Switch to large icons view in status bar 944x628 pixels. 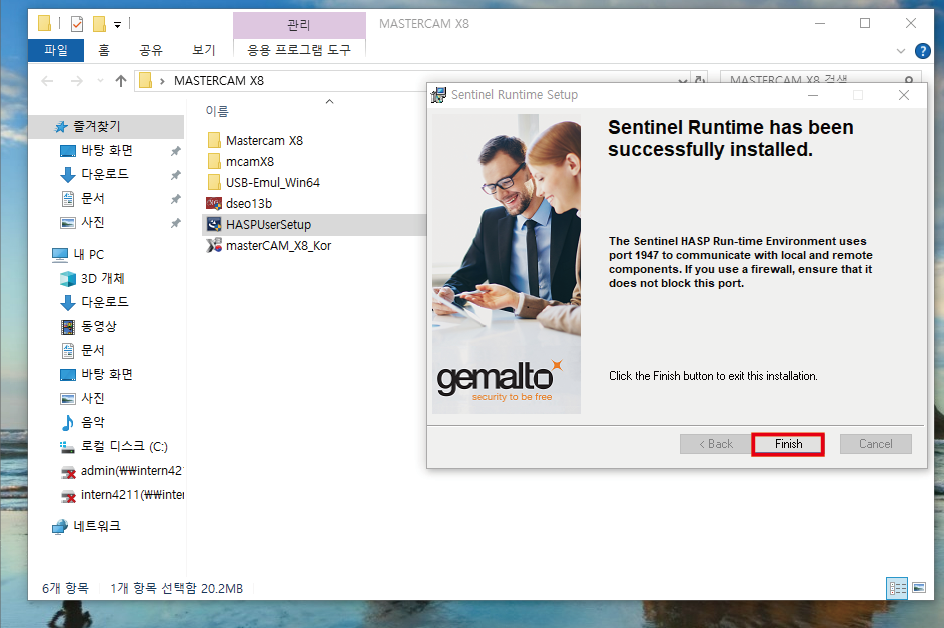[x=919, y=588]
